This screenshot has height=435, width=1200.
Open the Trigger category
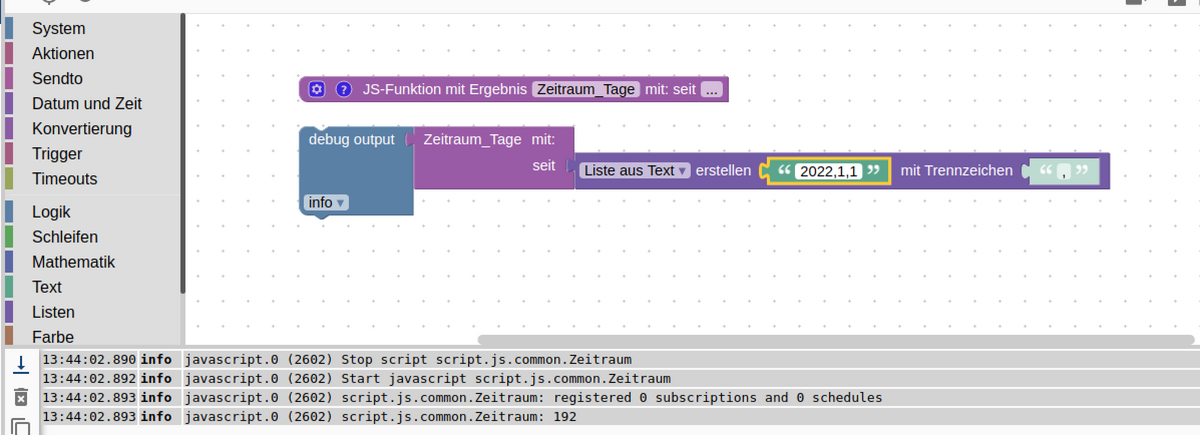(57, 154)
